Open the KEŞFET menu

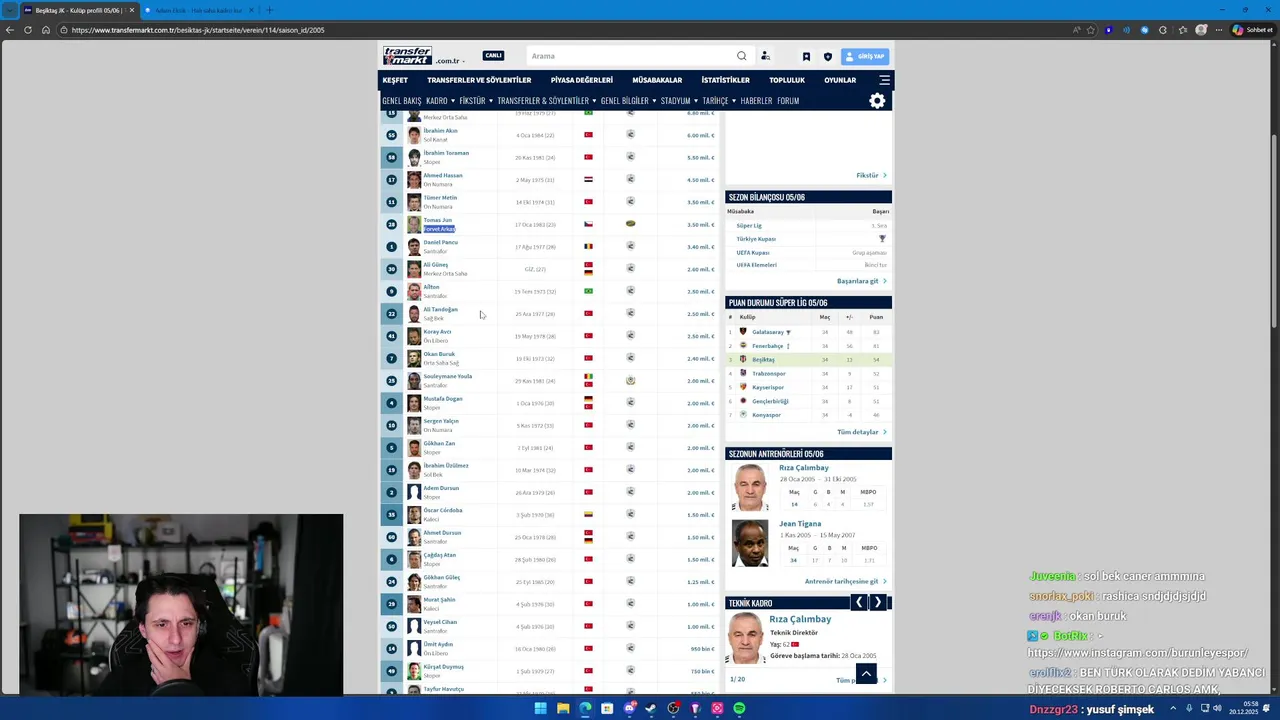point(395,80)
